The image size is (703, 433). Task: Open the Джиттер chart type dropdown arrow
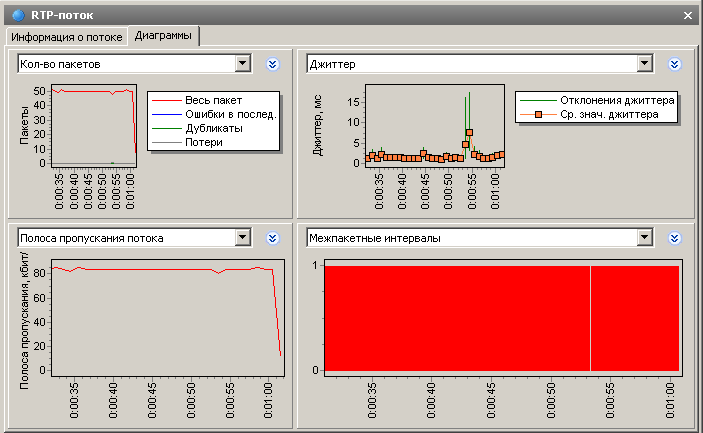point(644,64)
